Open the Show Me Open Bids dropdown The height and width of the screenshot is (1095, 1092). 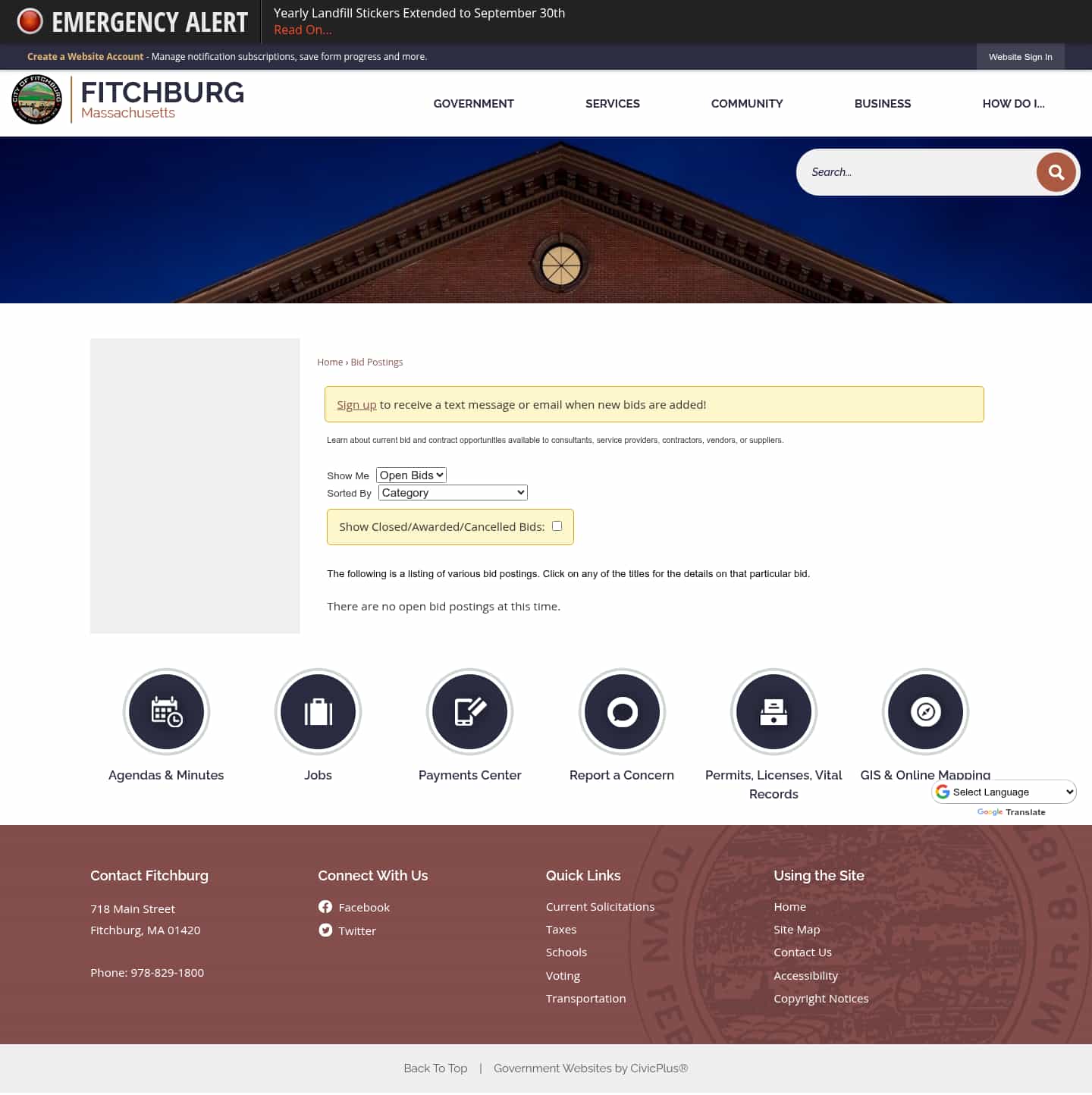[x=411, y=475]
